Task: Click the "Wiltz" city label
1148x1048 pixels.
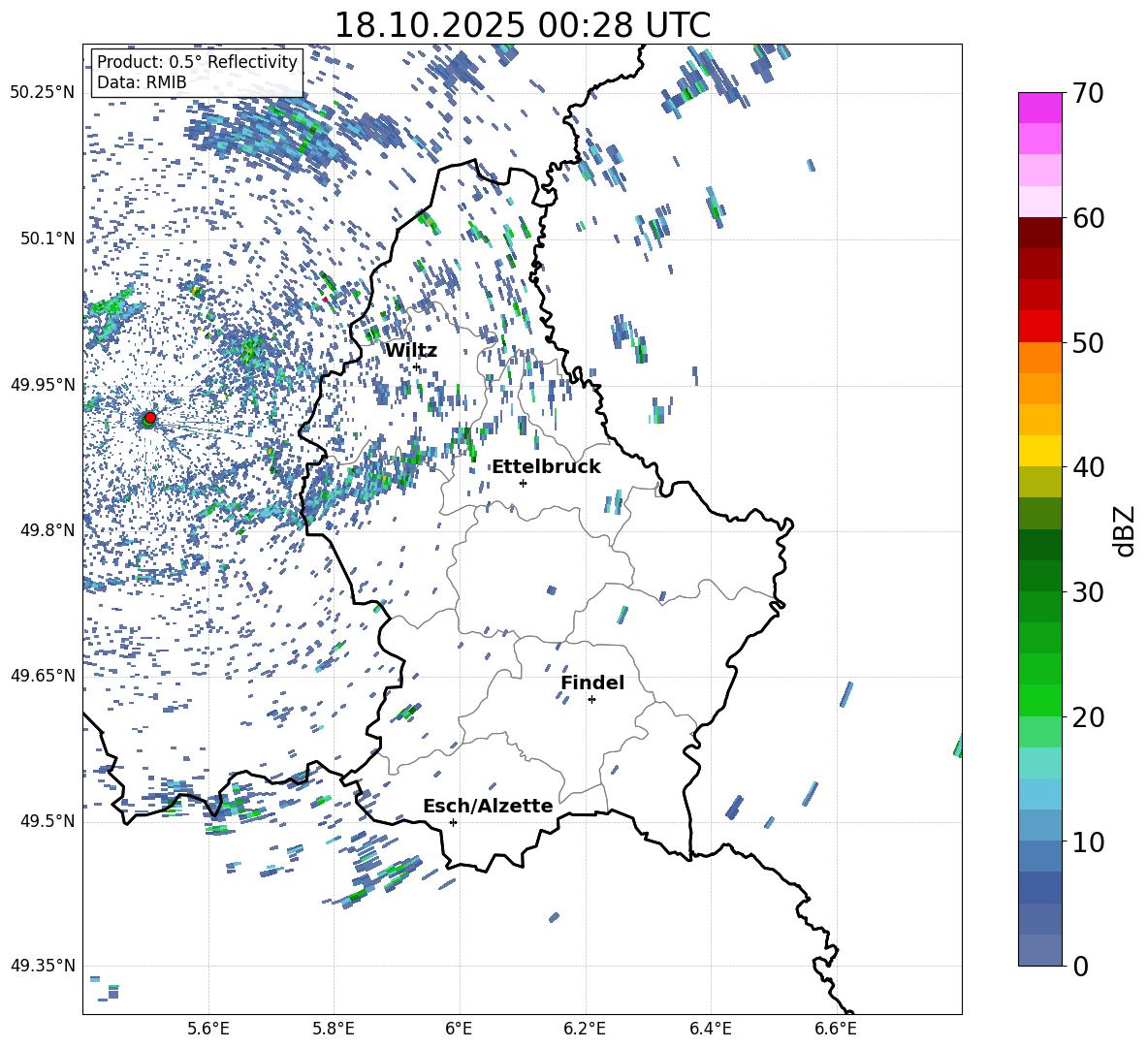Action: [x=411, y=350]
